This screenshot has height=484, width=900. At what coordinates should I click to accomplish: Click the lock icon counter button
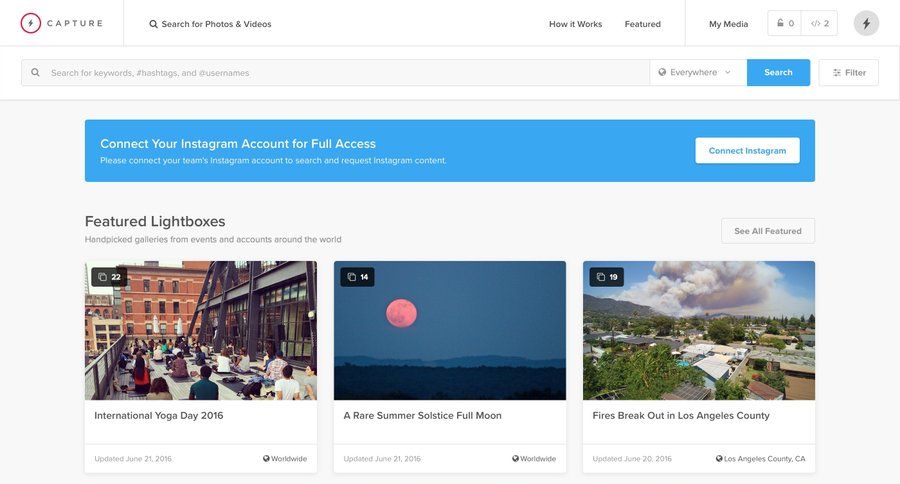(785, 23)
